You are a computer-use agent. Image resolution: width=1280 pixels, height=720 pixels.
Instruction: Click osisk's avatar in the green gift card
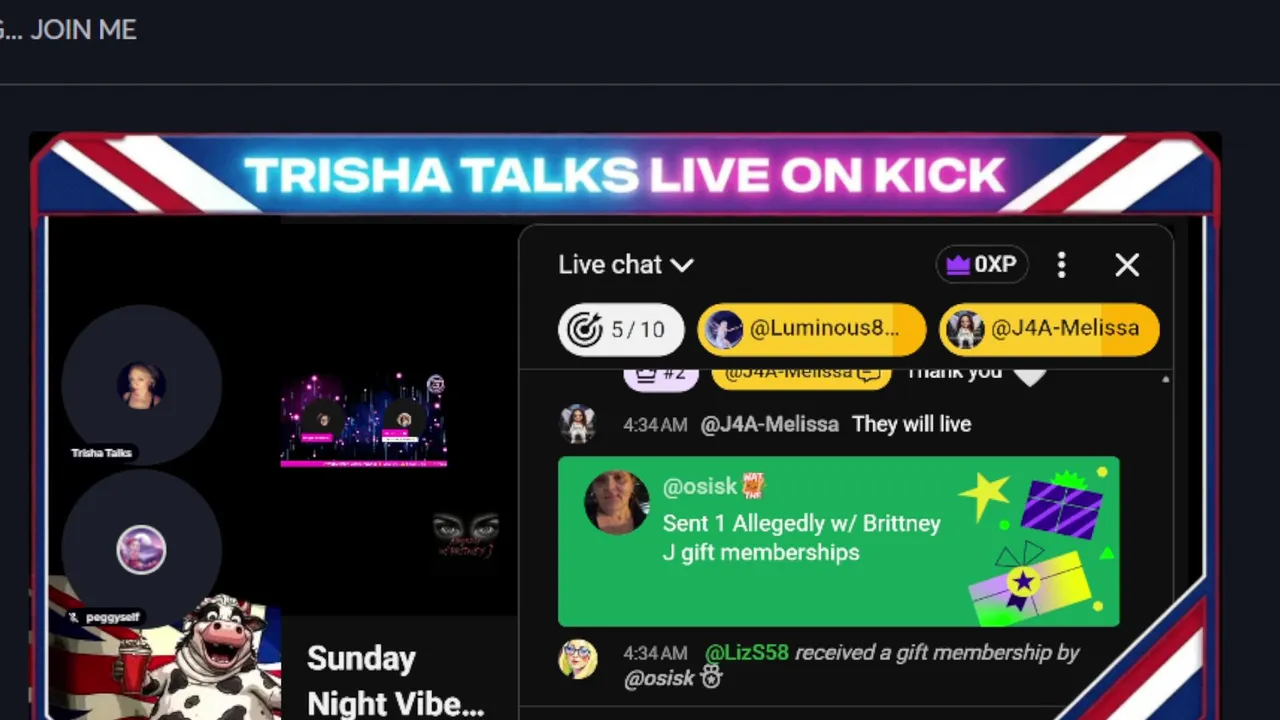pyautogui.click(x=616, y=503)
